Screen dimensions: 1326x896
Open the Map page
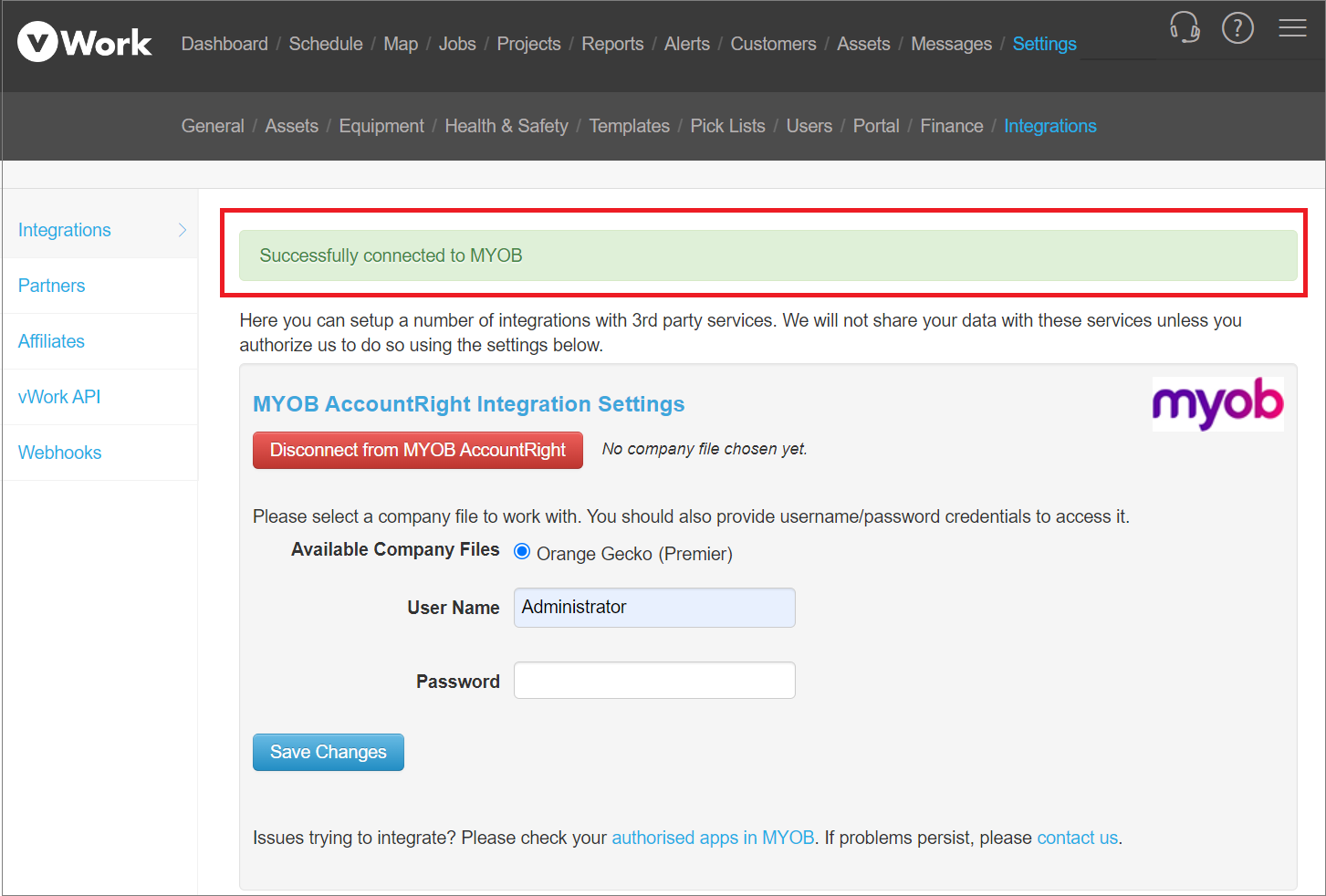(x=401, y=44)
